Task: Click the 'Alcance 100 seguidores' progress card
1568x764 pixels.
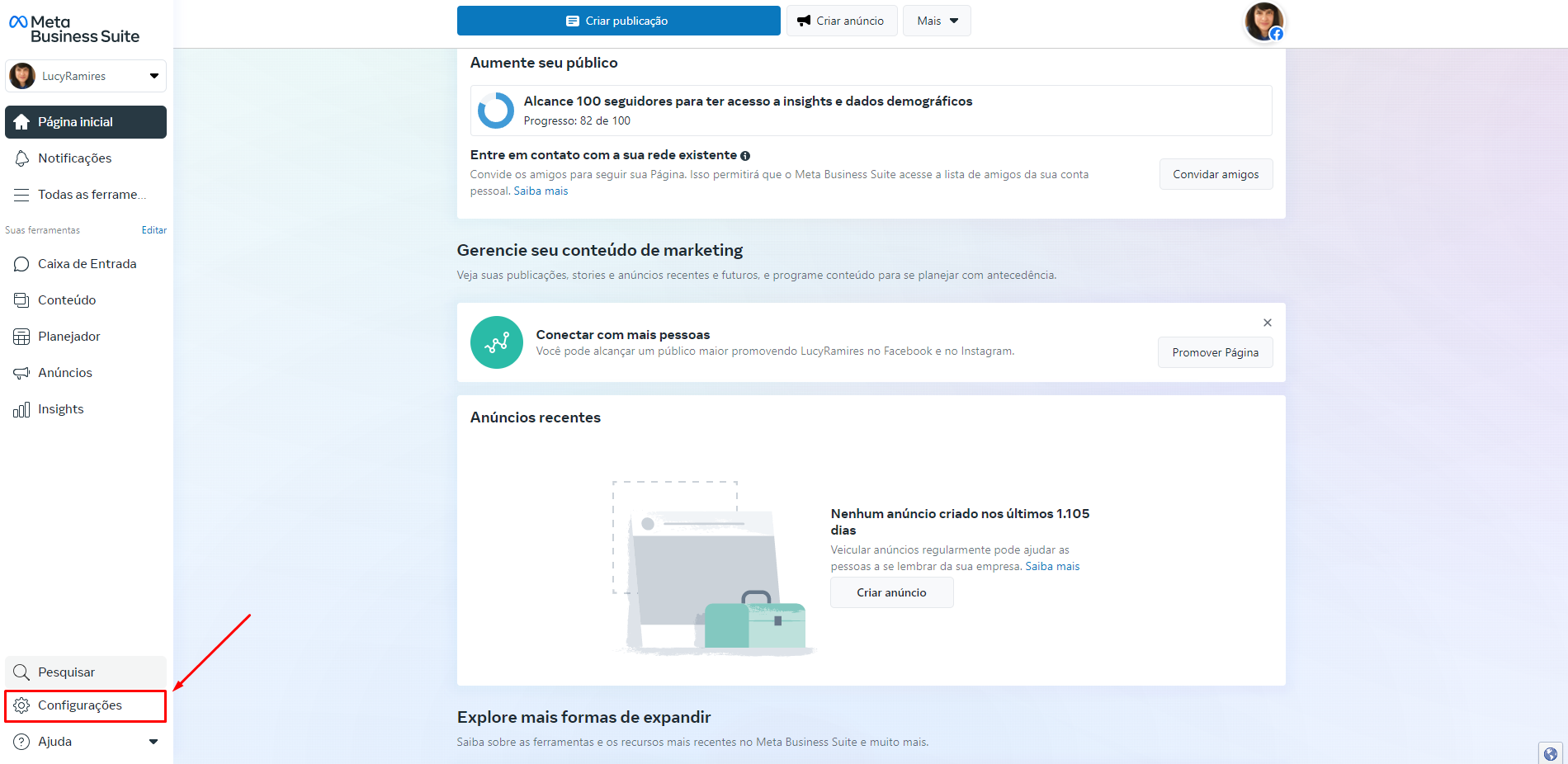Action: [871, 111]
